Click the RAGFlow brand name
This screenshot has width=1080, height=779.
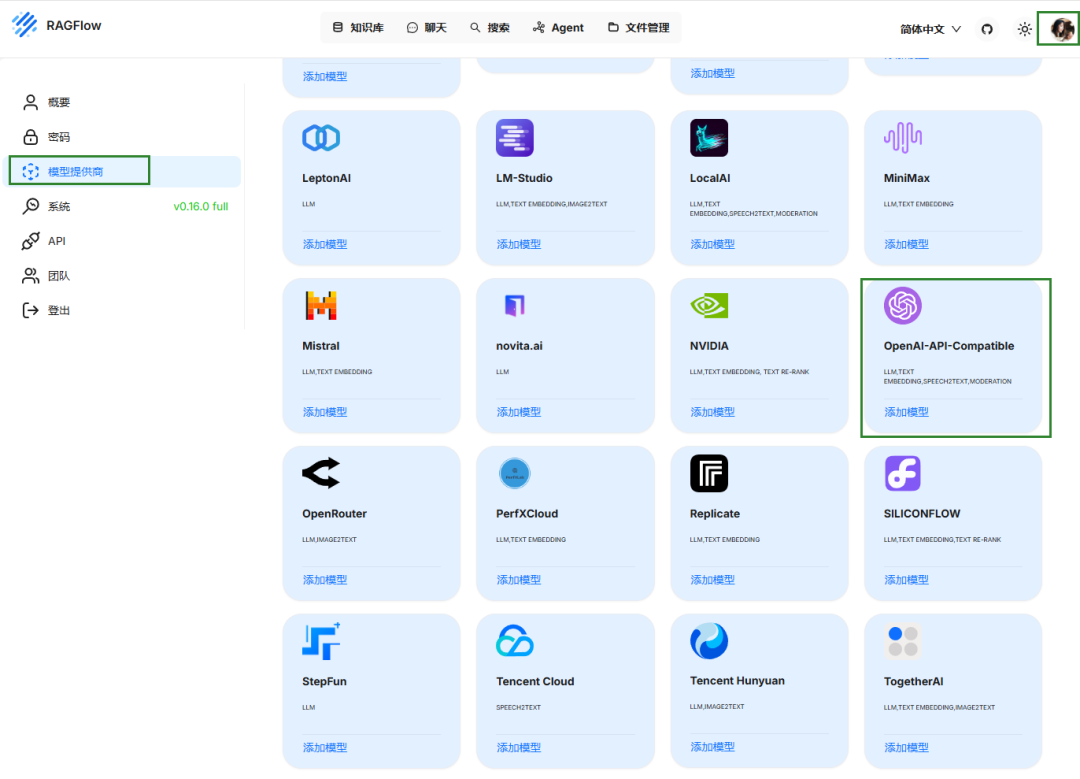click(x=74, y=25)
